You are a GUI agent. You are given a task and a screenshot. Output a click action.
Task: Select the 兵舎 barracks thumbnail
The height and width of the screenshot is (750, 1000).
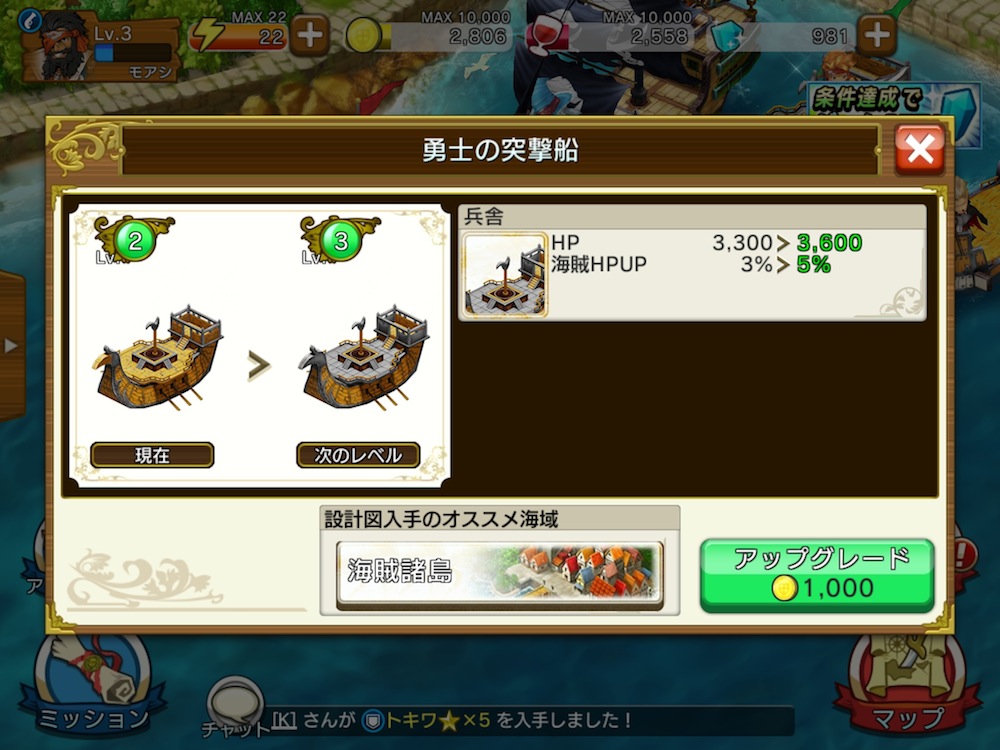[x=504, y=274]
